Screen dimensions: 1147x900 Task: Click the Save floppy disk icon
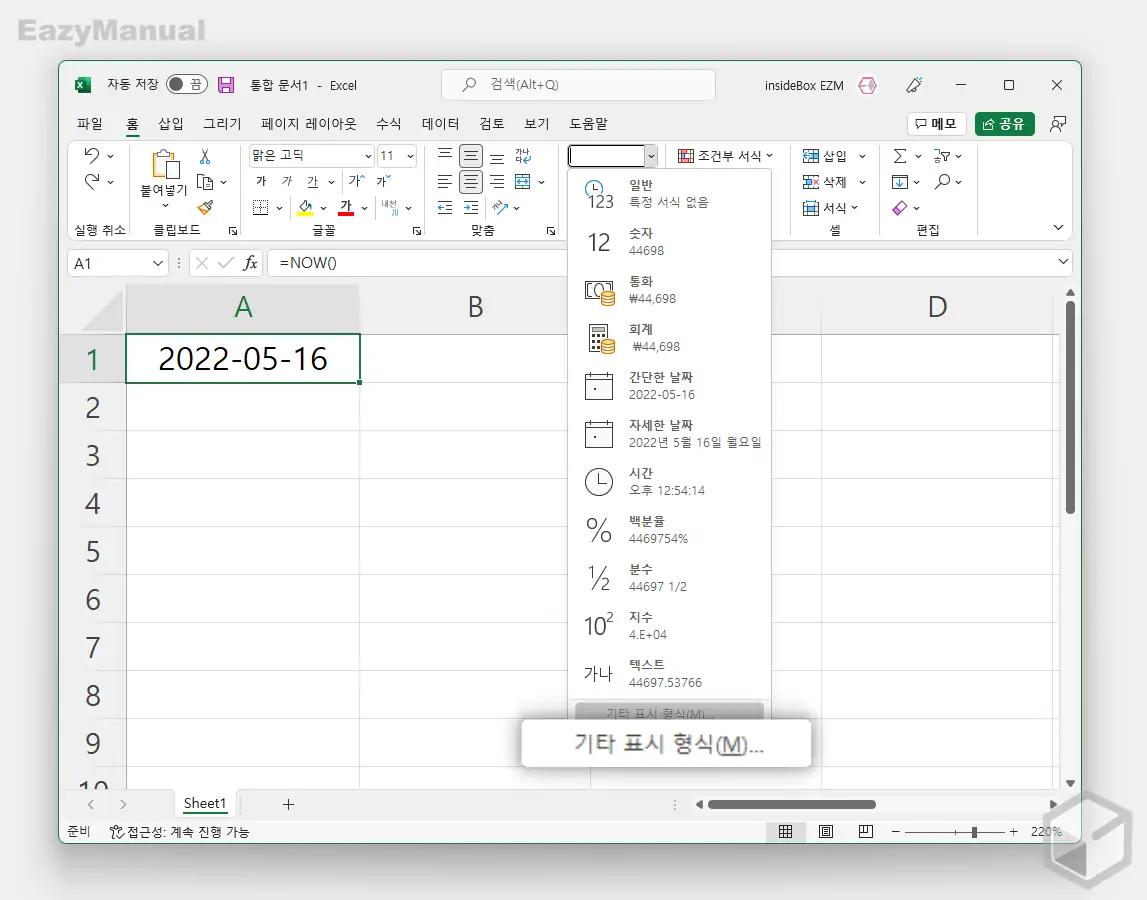(226, 85)
